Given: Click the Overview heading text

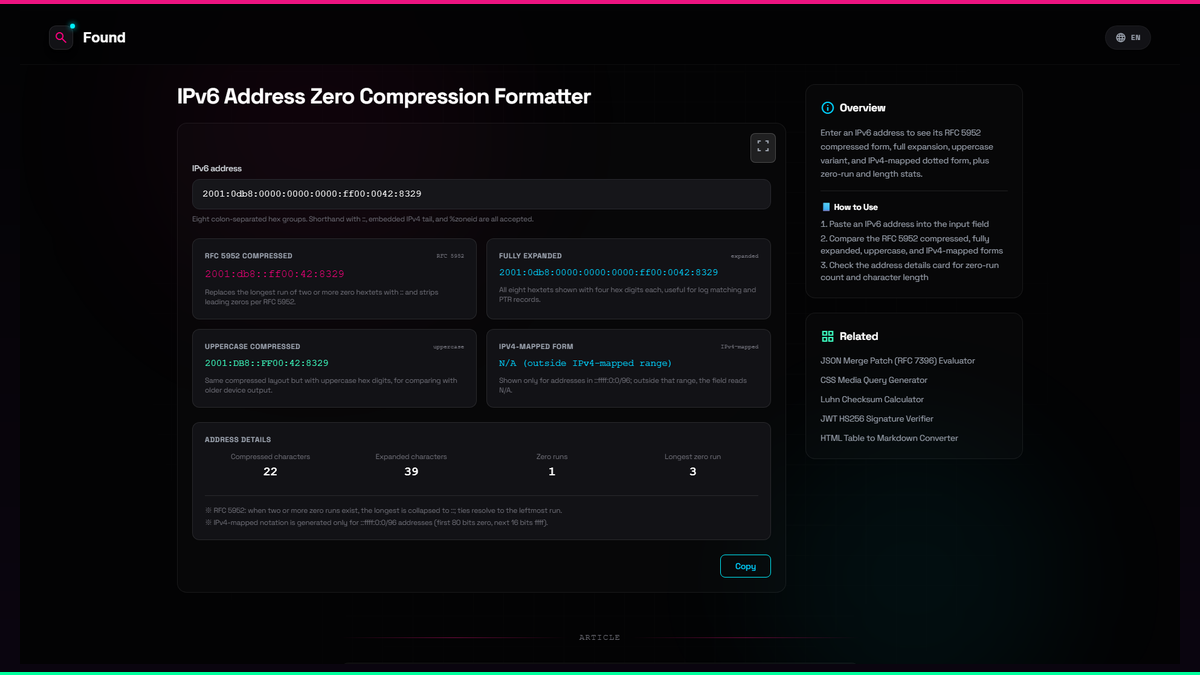Looking at the screenshot, I should click(x=862, y=108).
